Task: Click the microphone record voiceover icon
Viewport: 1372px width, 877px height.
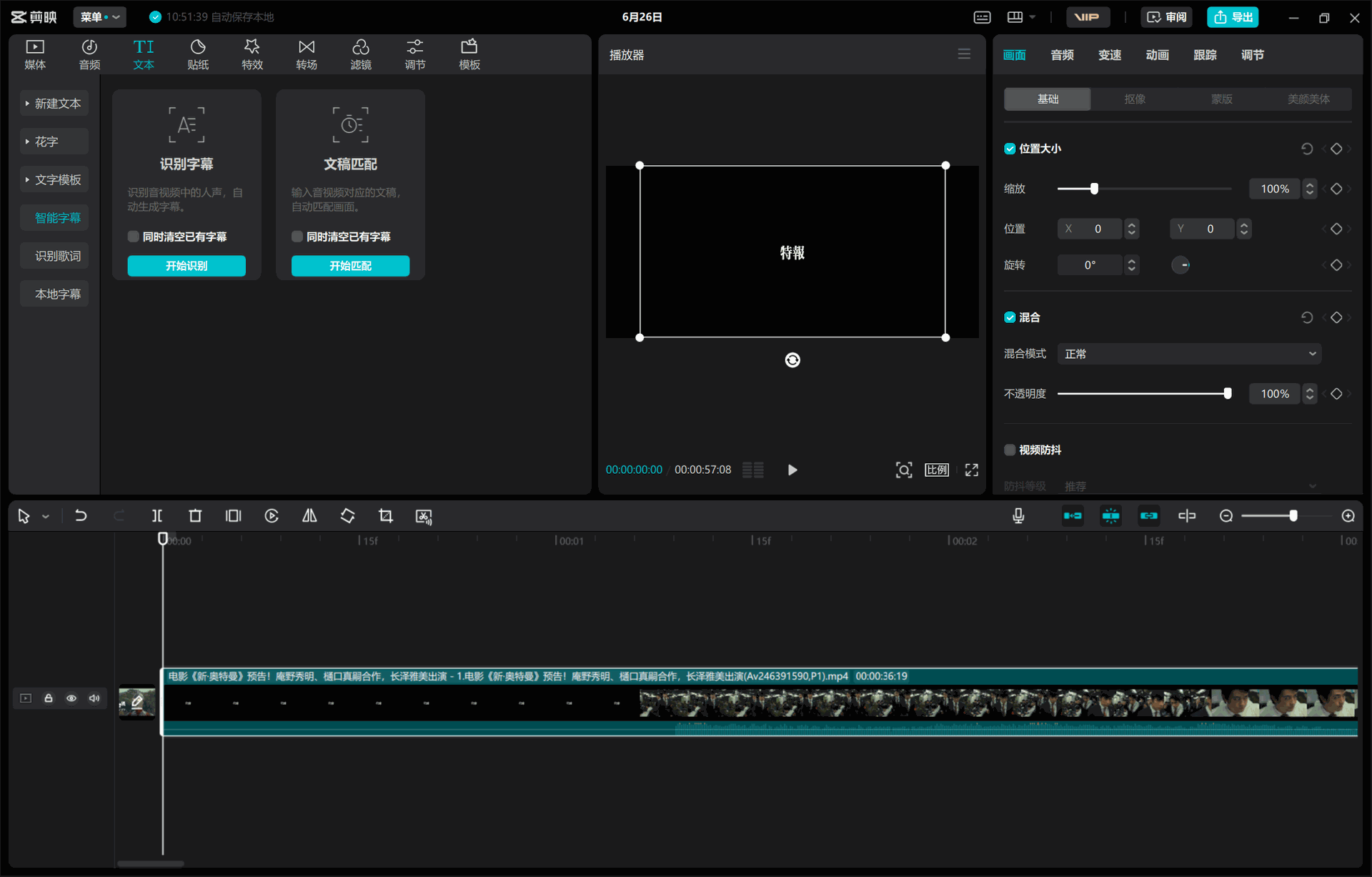Action: tap(1018, 515)
